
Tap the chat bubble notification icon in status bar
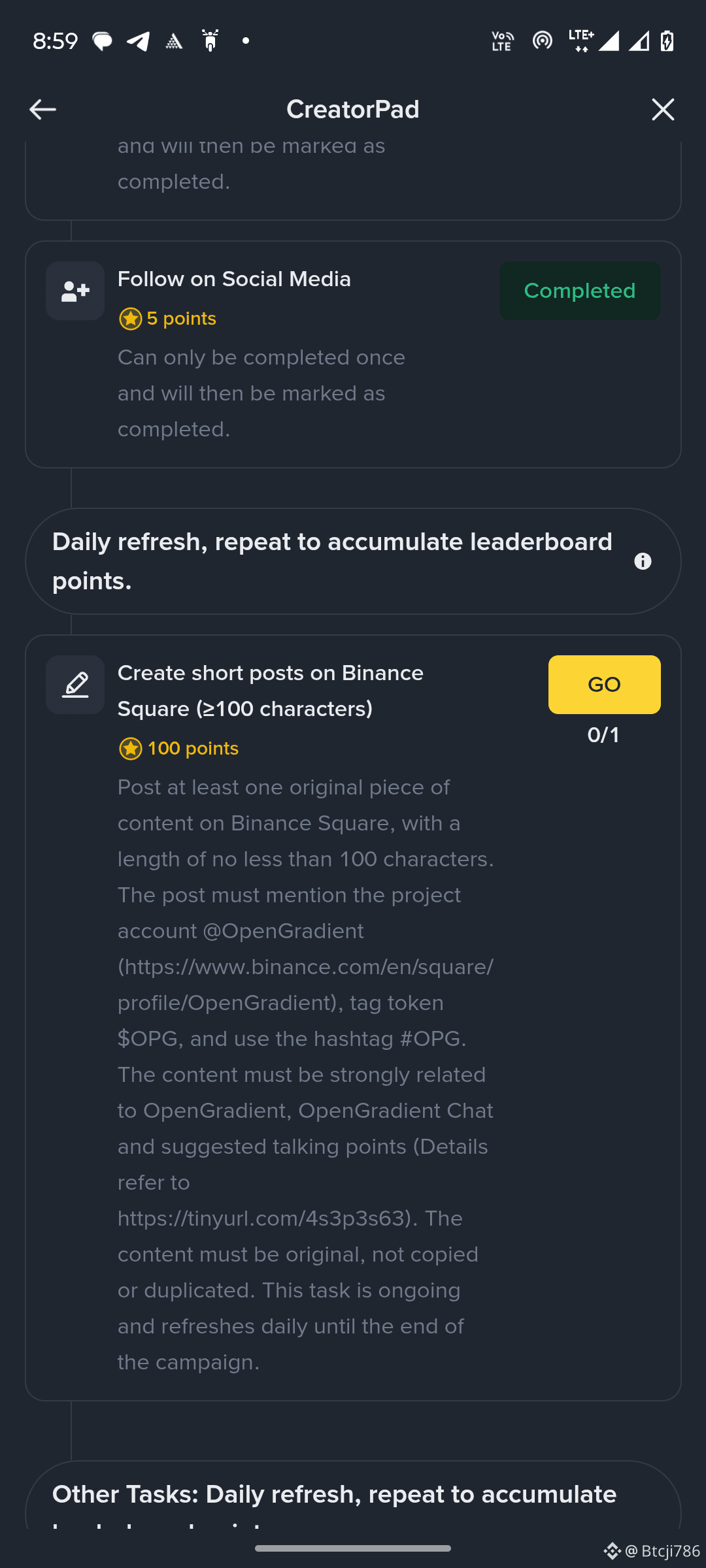(102, 41)
